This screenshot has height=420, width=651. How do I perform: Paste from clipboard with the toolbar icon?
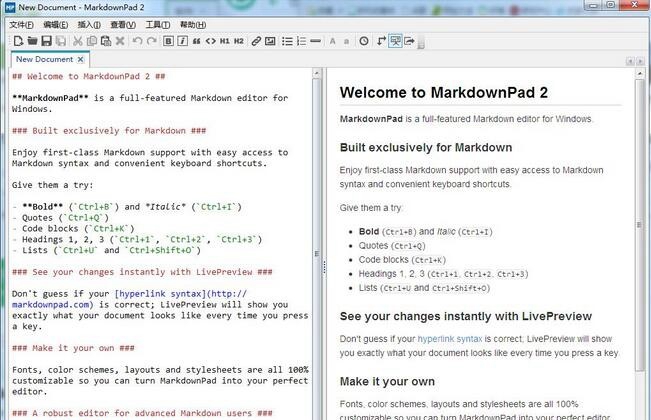pos(106,41)
